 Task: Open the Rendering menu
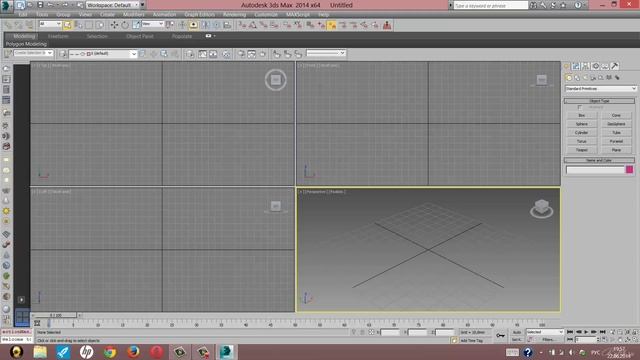(234, 15)
